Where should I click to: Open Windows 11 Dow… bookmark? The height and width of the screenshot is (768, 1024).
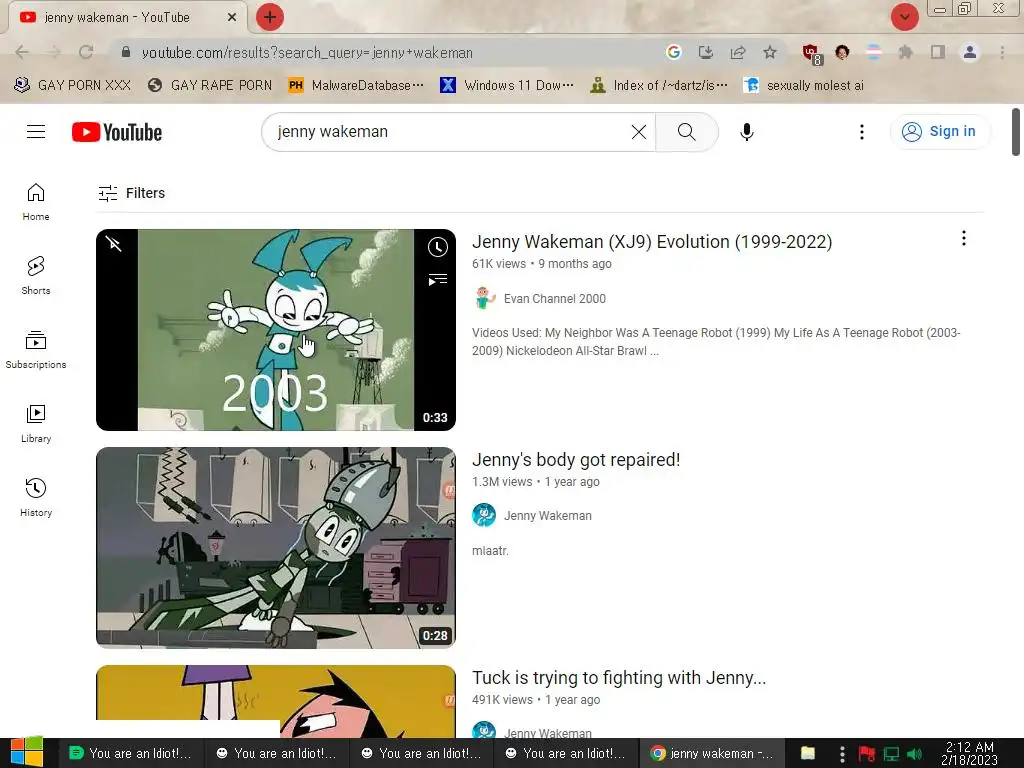(507, 86)
